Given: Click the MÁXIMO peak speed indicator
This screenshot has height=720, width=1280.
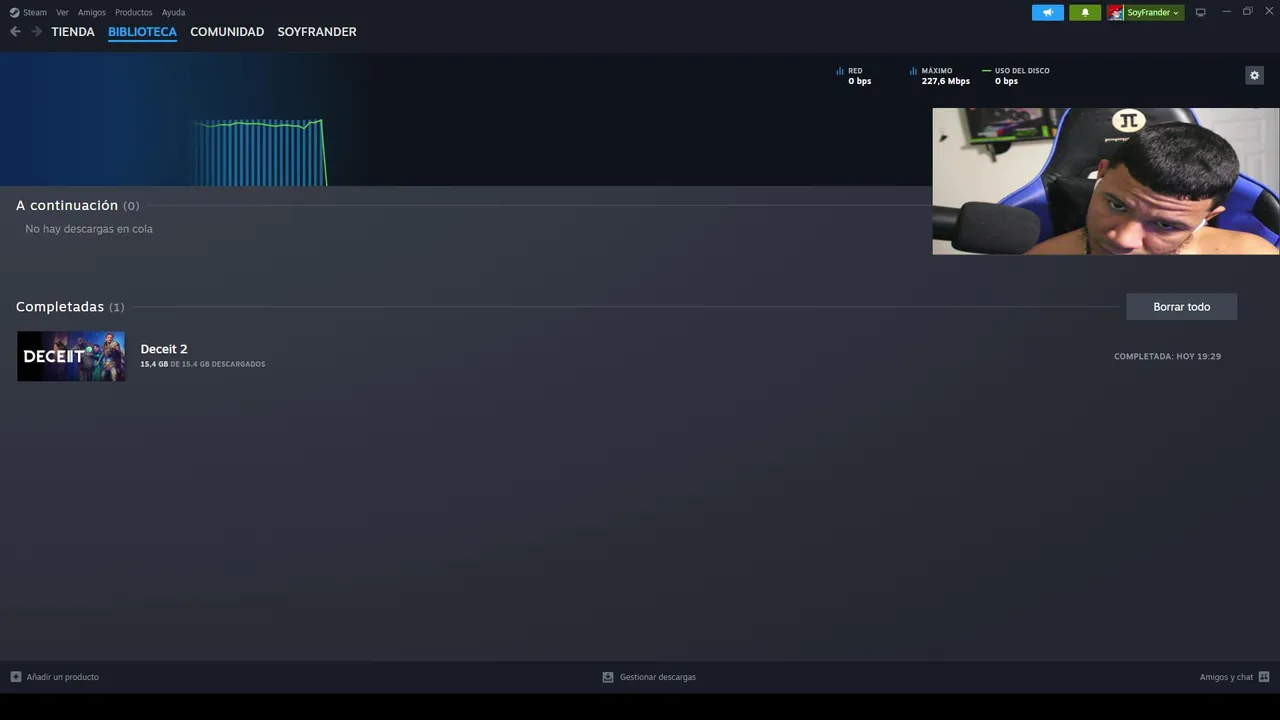Looking at the screenshot, I should click(x=940, y=76).
